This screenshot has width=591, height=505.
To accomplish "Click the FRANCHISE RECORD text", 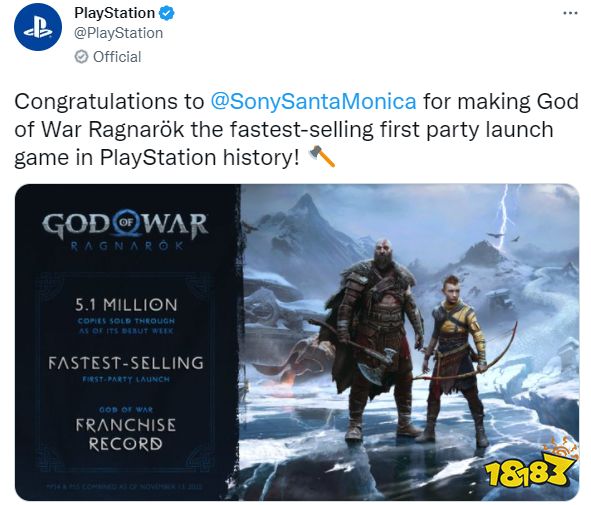I will click(126, 434).
